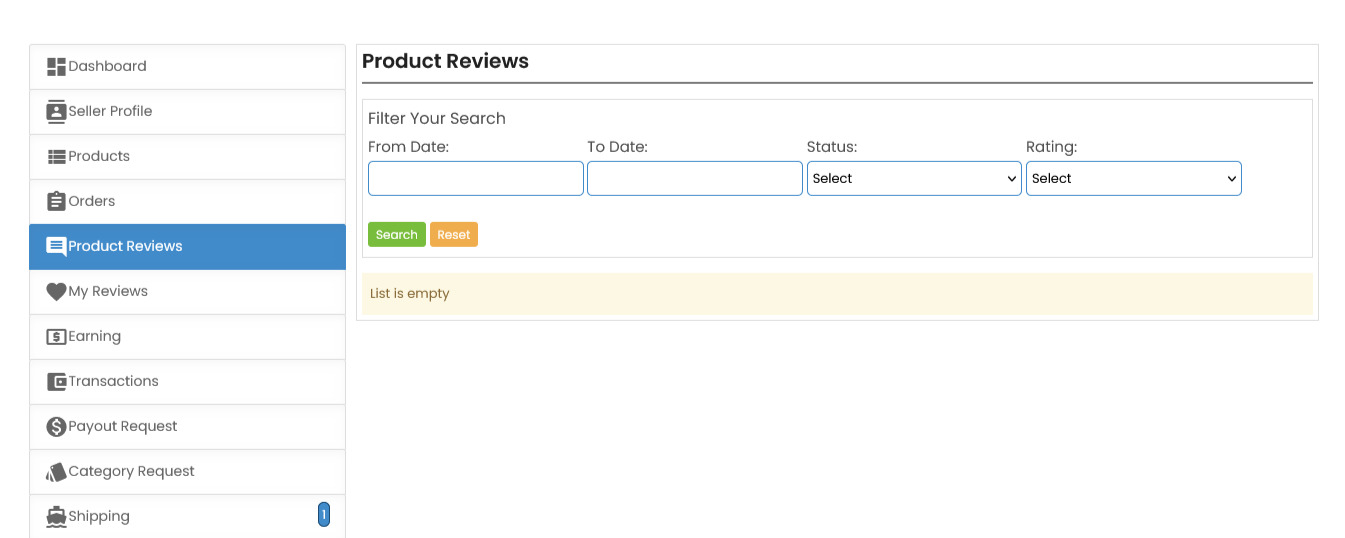Click the orange Reset button

pyautogui.click(x=453, y=235)
